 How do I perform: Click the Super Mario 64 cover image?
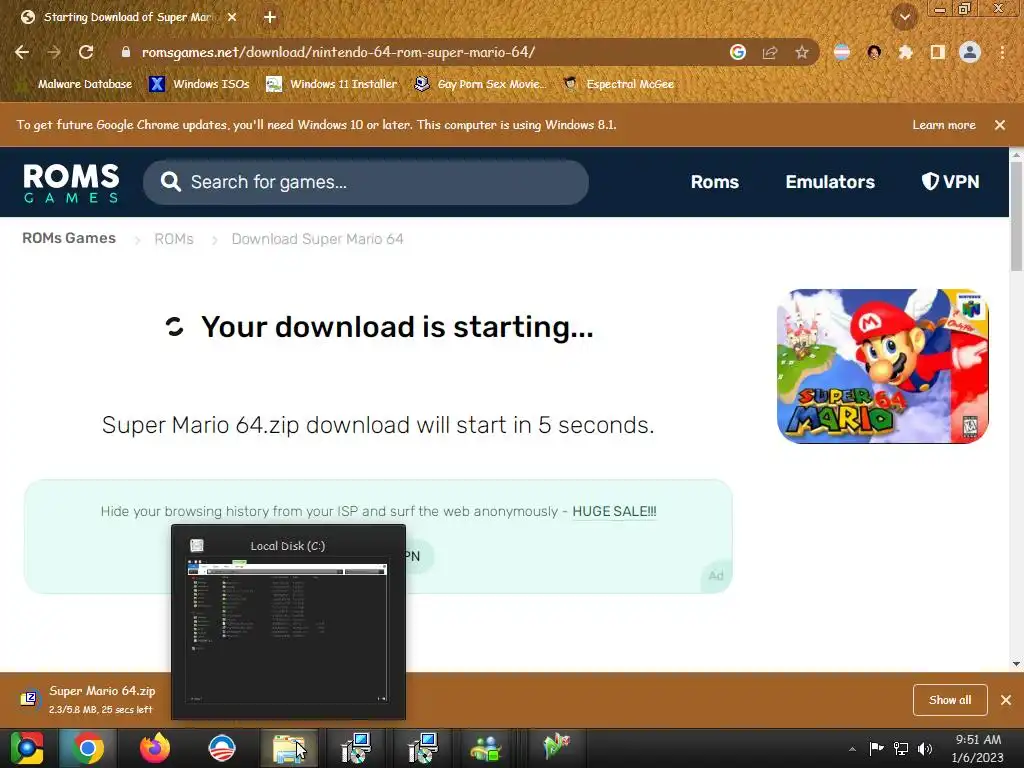(882, 366)
